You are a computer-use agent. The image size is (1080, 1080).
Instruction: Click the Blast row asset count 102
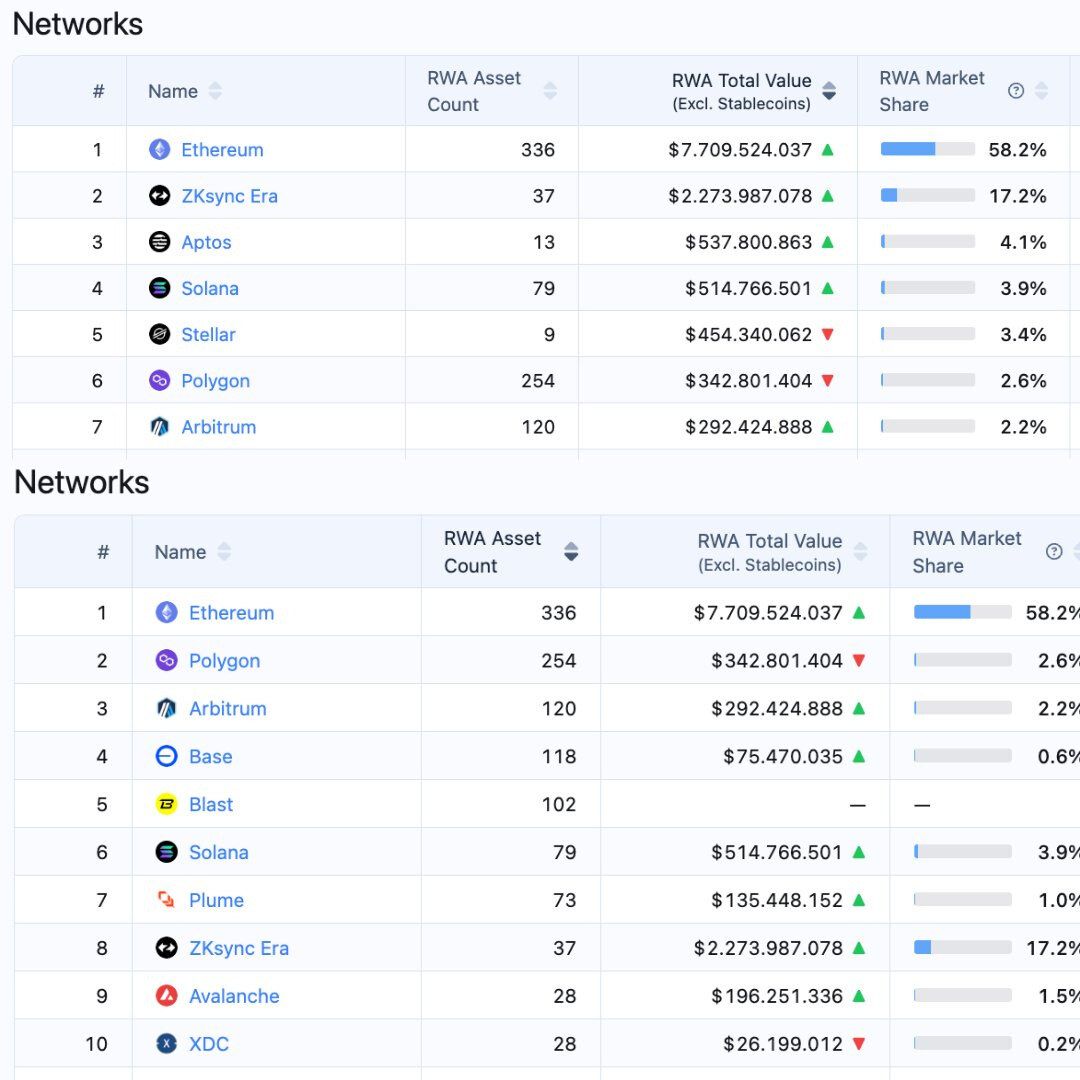[558, 804]
